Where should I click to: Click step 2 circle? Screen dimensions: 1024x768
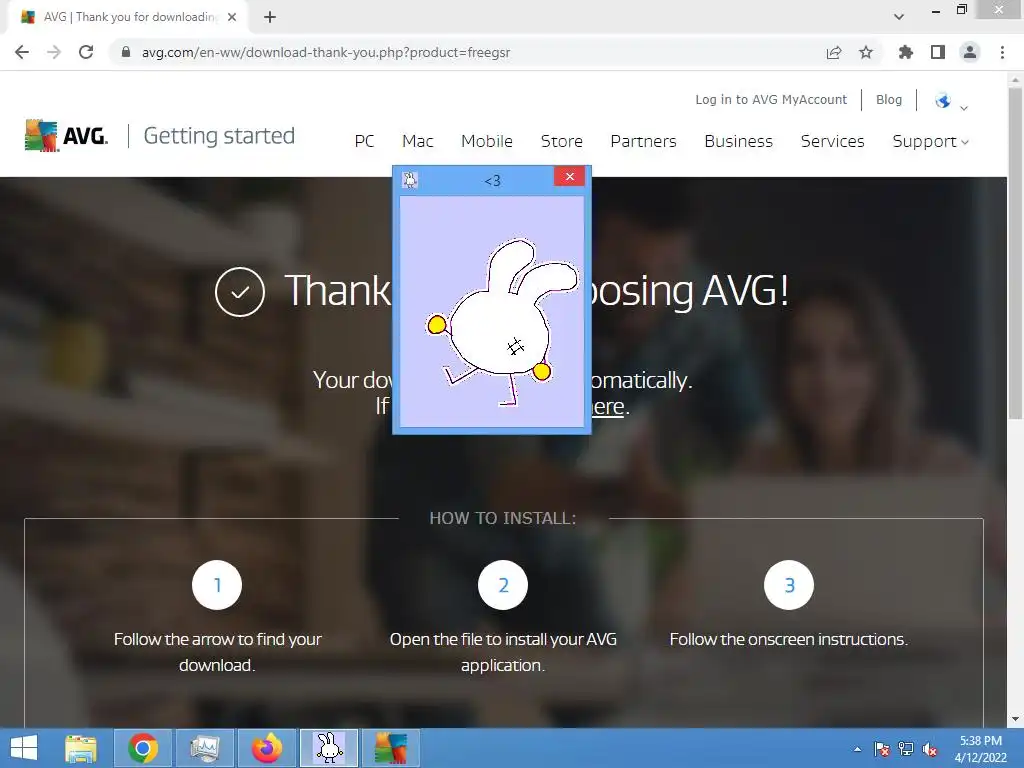503,584
